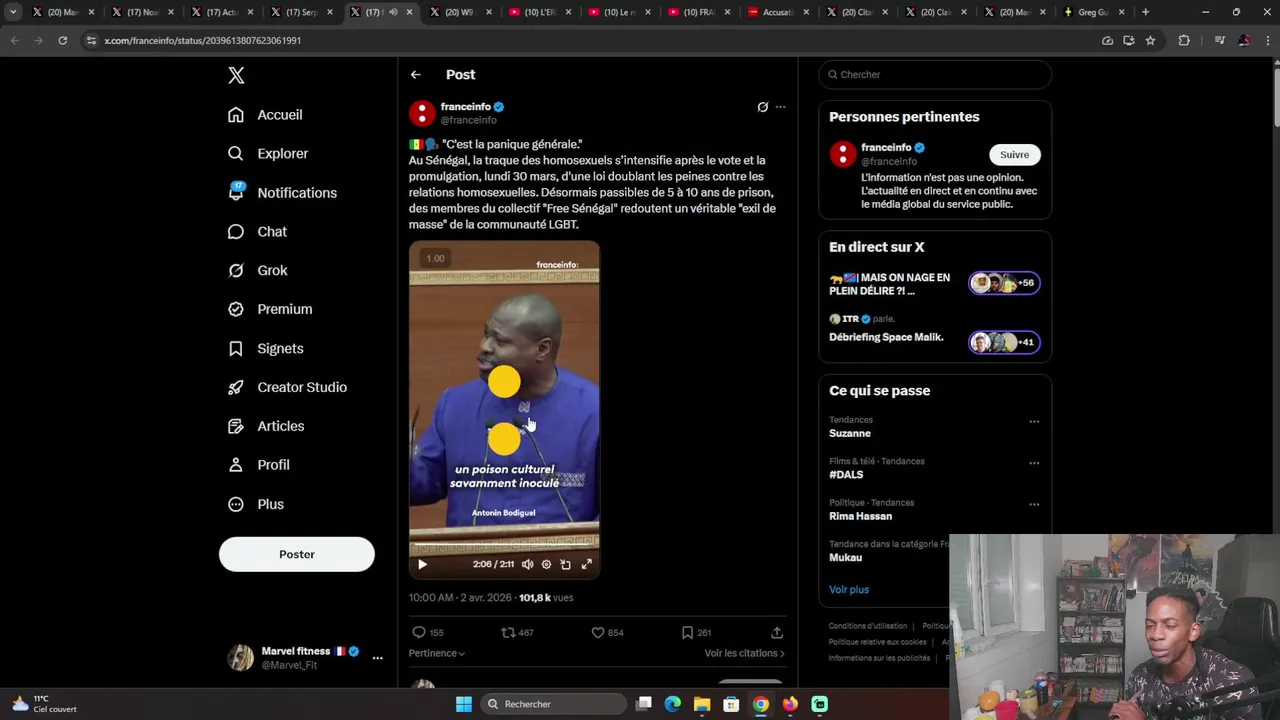Reply to the post via comment icon
This screenshot has width=1280, height=720.
point(419,632)
